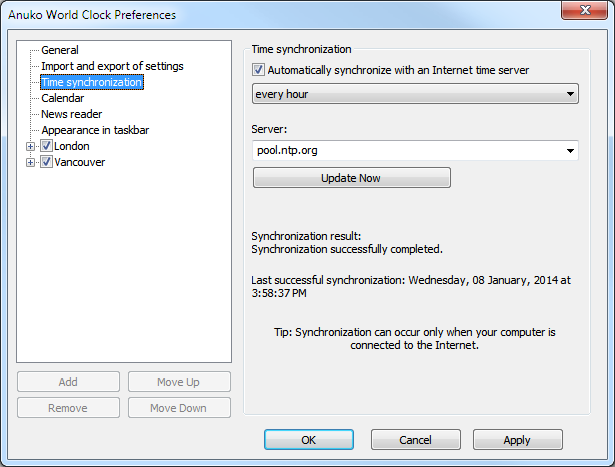Click the Update Now button
Screen dimensions: 615x467
point(351,178)
